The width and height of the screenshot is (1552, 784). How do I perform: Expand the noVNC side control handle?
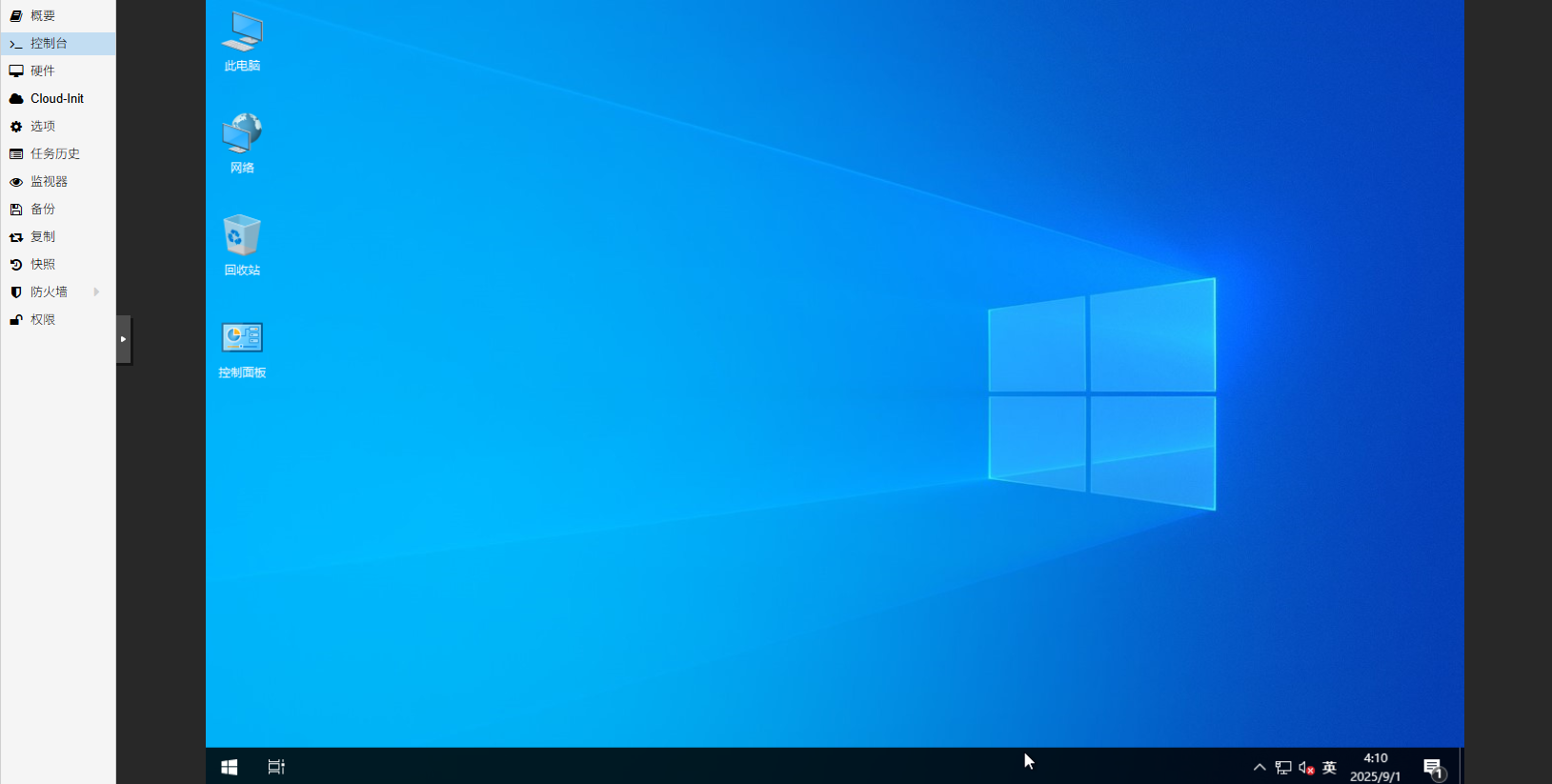[124, 339]
